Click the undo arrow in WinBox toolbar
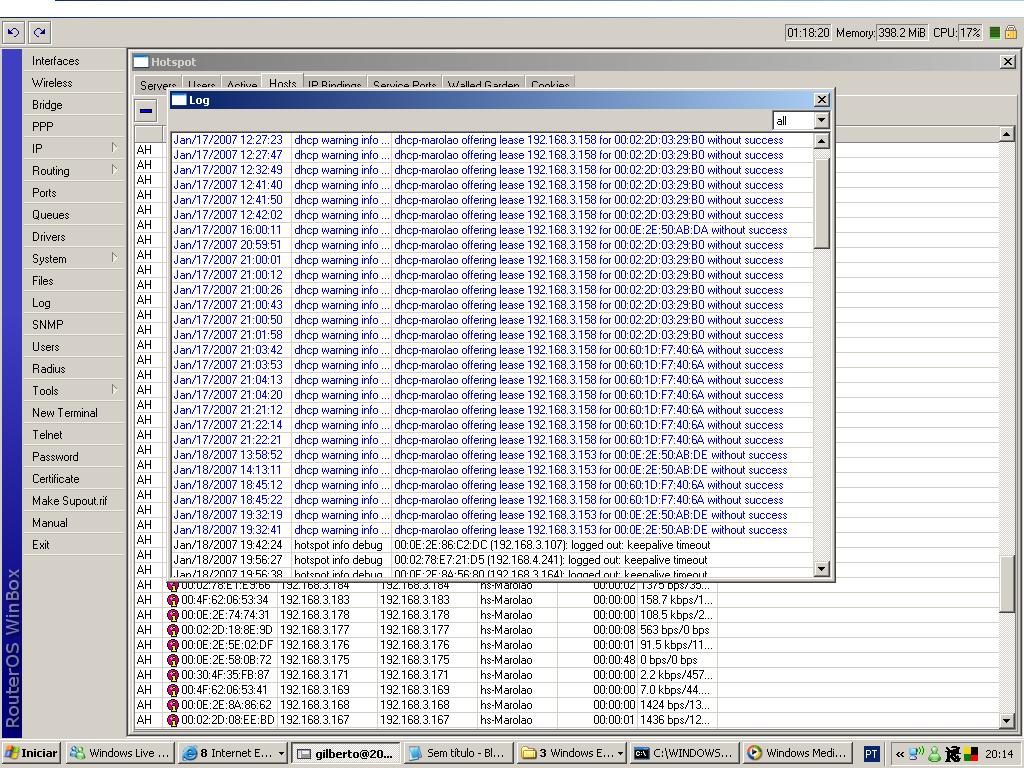This screenshot has width=1024, height=768. pos(14,32)
